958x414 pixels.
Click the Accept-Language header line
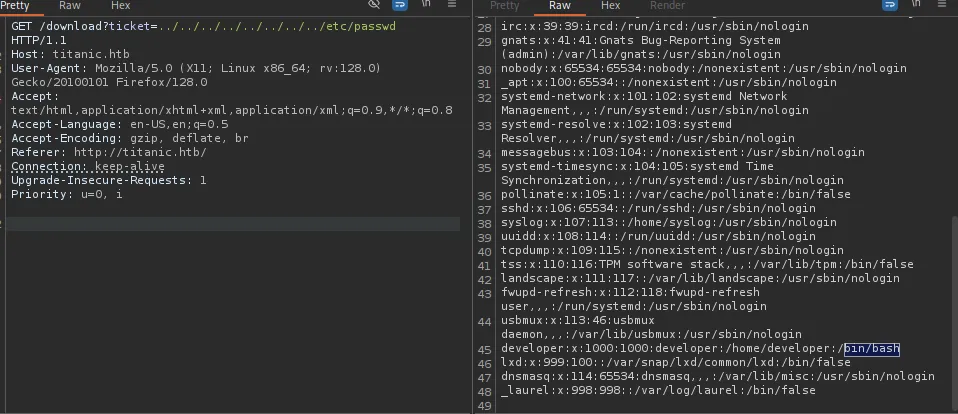tap(120, 125)
